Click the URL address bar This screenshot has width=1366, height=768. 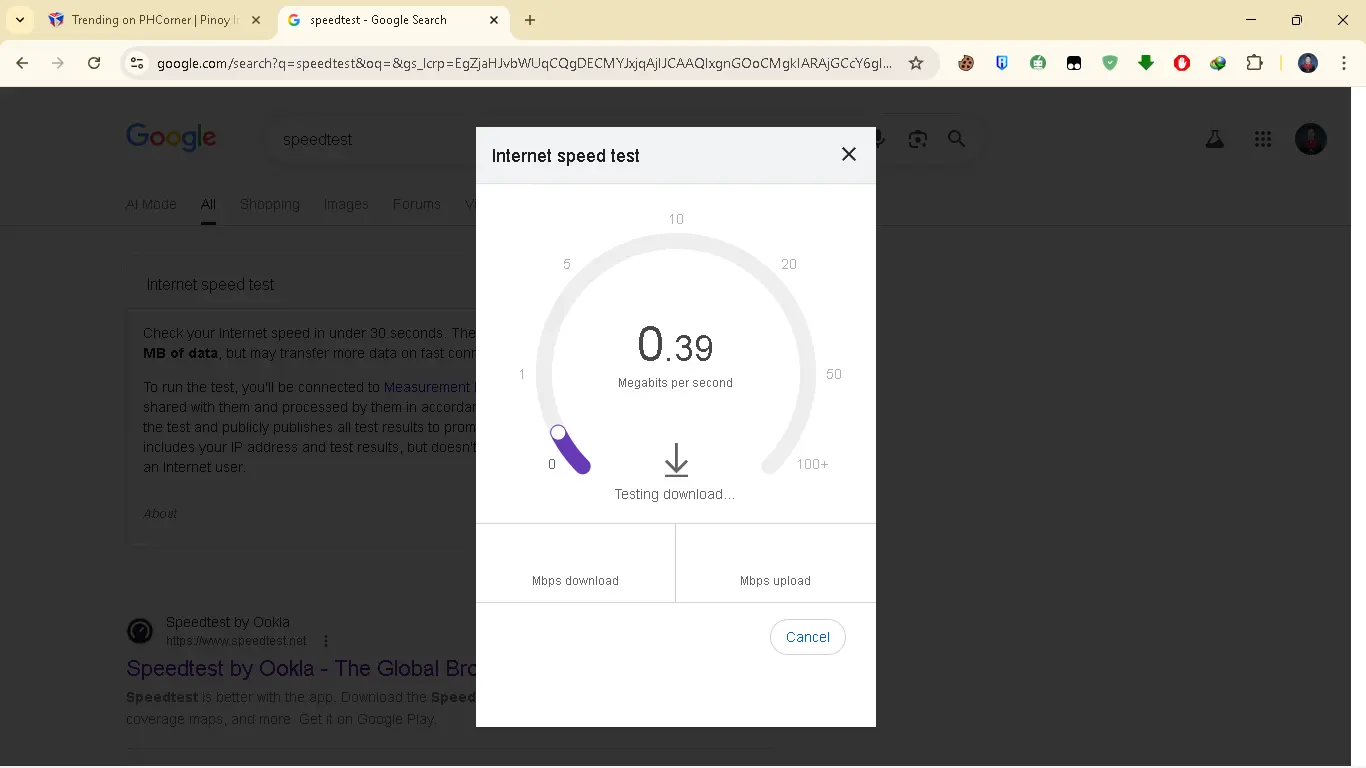(x=525, y=63)
